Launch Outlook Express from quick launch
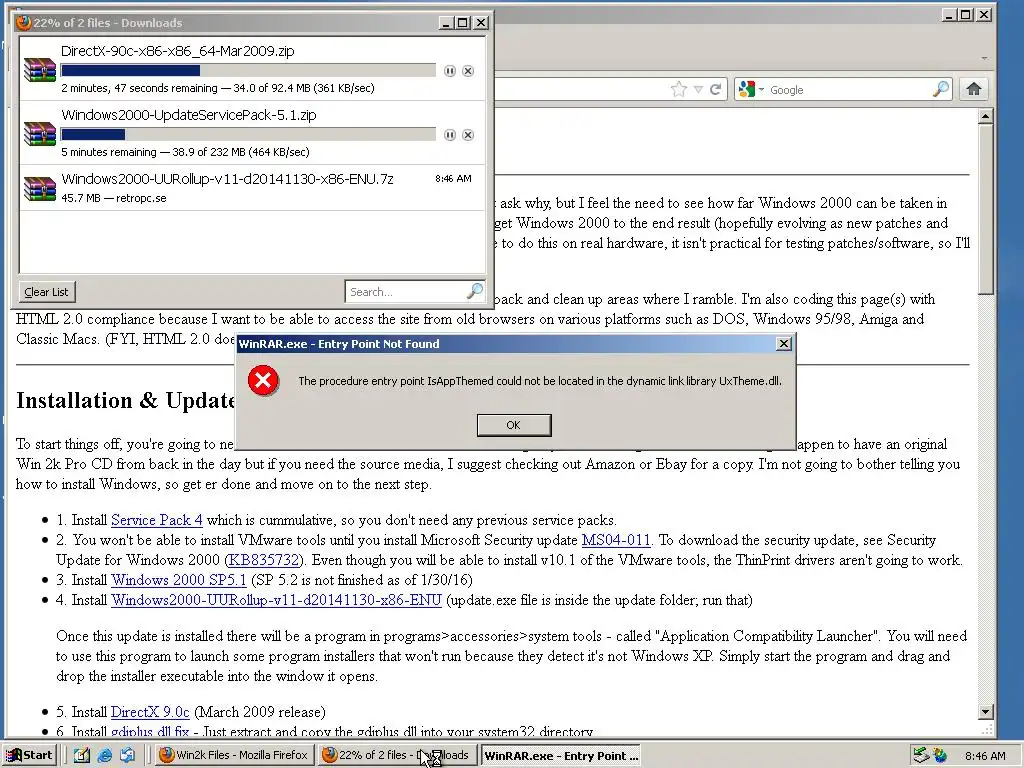This screenshot has width=1024, height=768. pos(127,755)
